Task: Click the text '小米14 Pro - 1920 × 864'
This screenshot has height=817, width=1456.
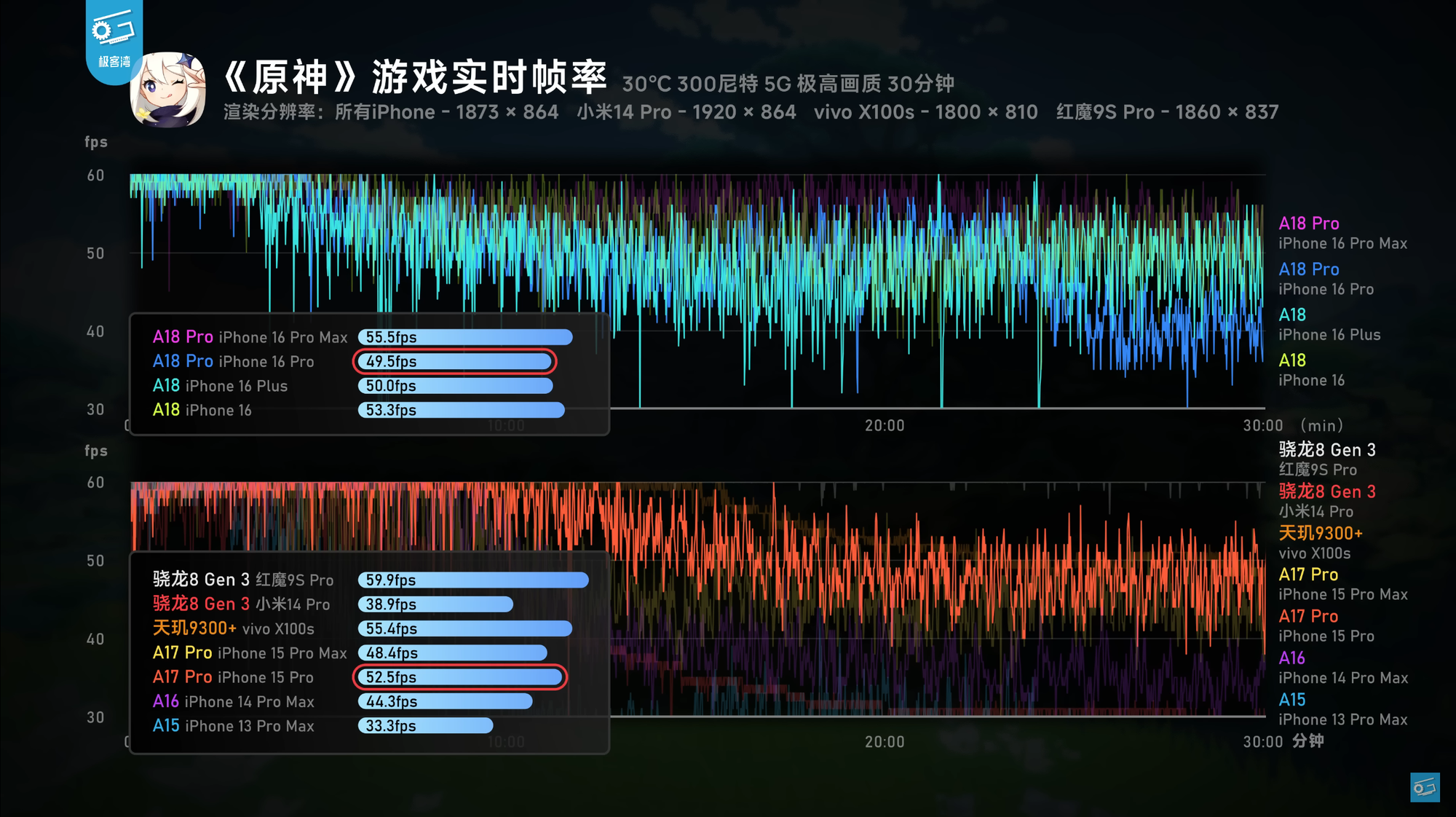Action: tap(686, 112)
